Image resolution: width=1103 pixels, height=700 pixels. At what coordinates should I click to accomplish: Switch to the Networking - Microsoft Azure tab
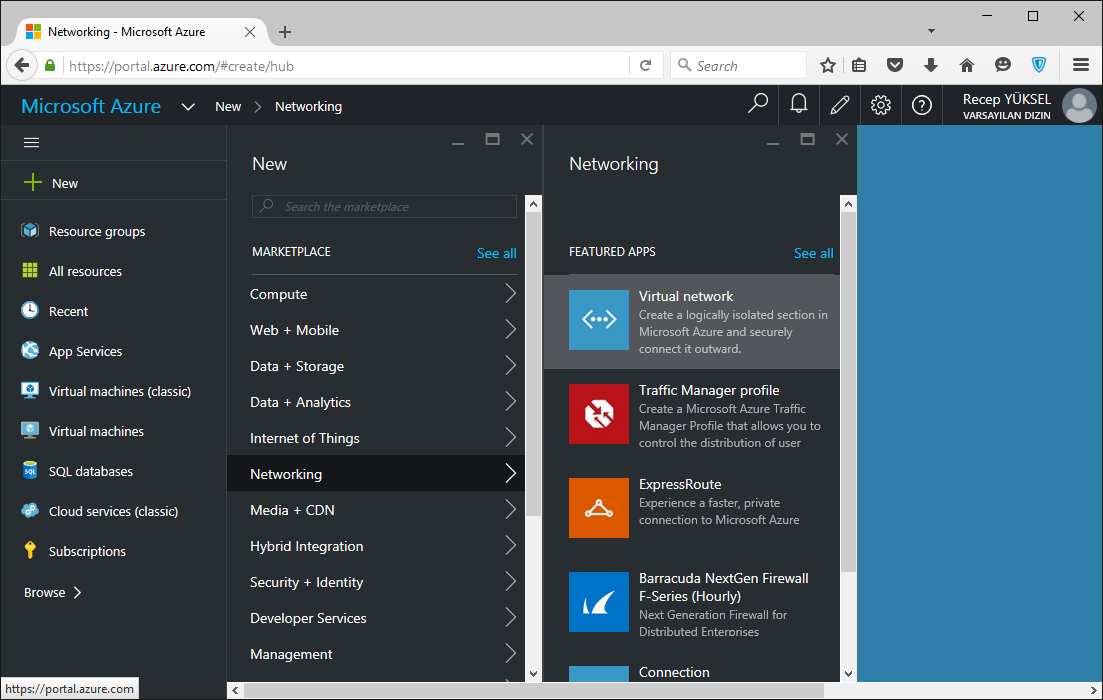click(141, 32)
